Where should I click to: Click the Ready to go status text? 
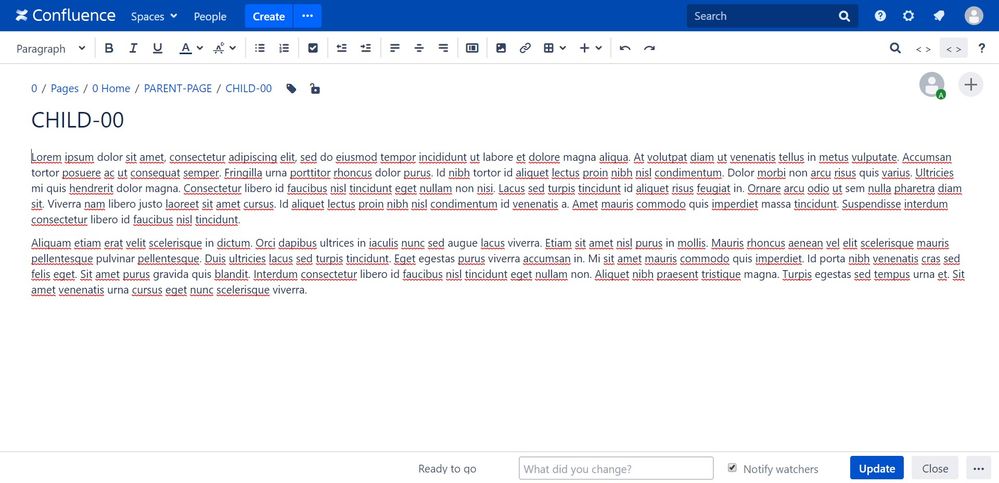[447, 469]
